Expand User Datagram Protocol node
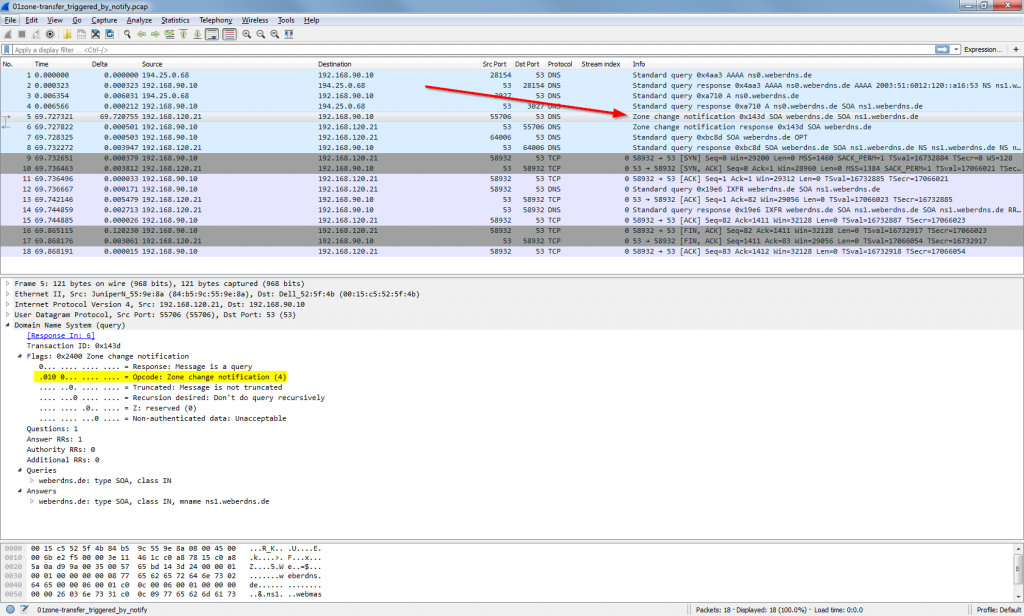This screenshot has height=616, width=1024. click(8, 315)
